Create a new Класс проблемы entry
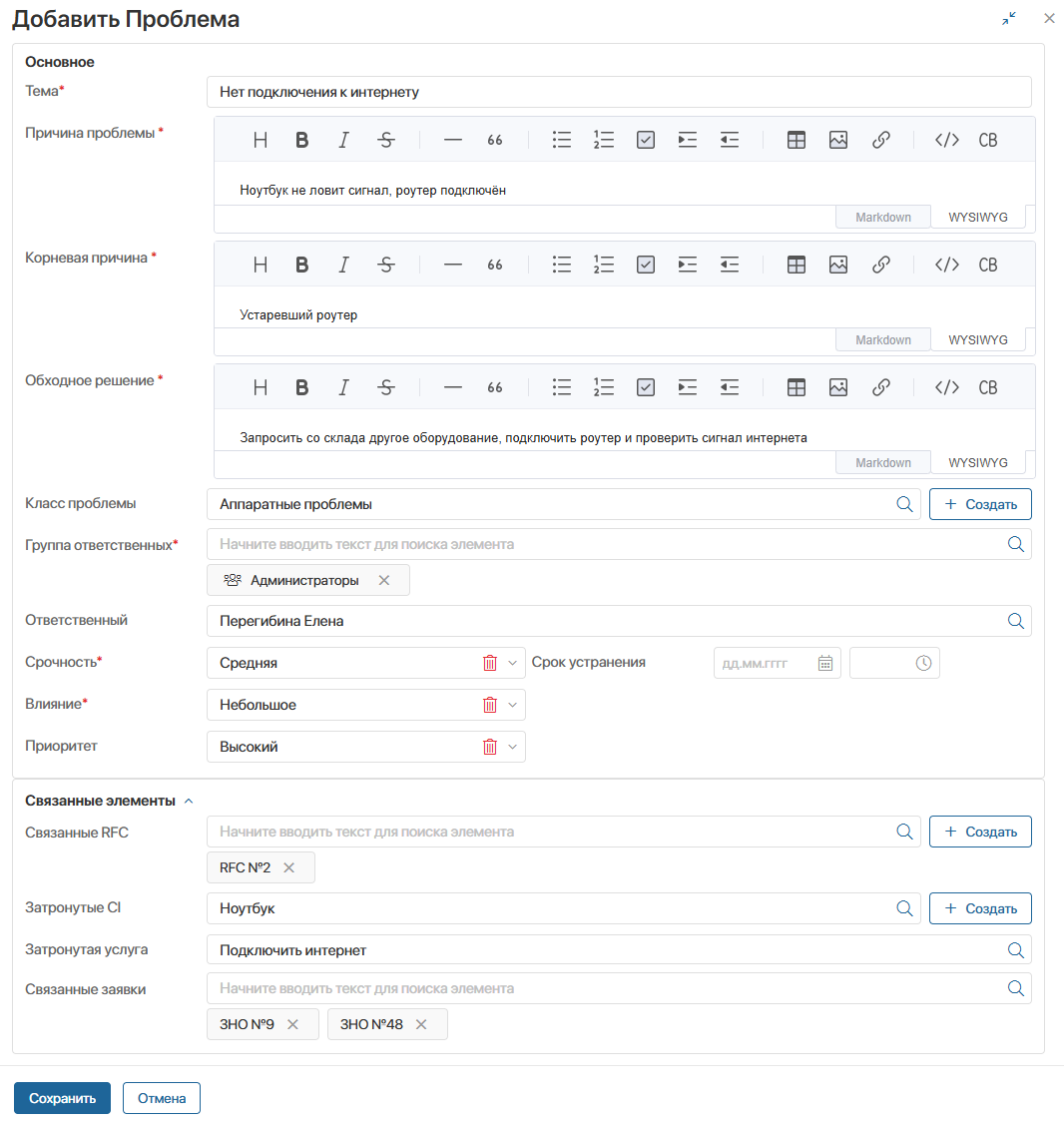This screenshot has height=1123, width=1064. [980, 504]
